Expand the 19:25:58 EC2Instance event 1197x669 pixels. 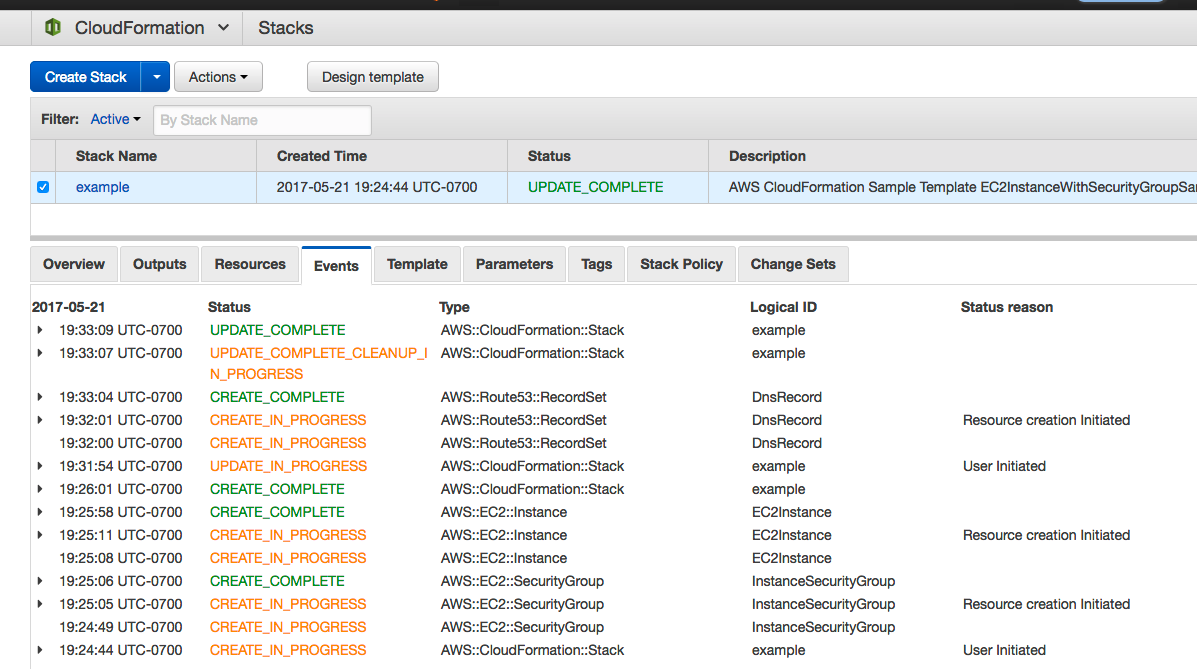pos(40,512)
